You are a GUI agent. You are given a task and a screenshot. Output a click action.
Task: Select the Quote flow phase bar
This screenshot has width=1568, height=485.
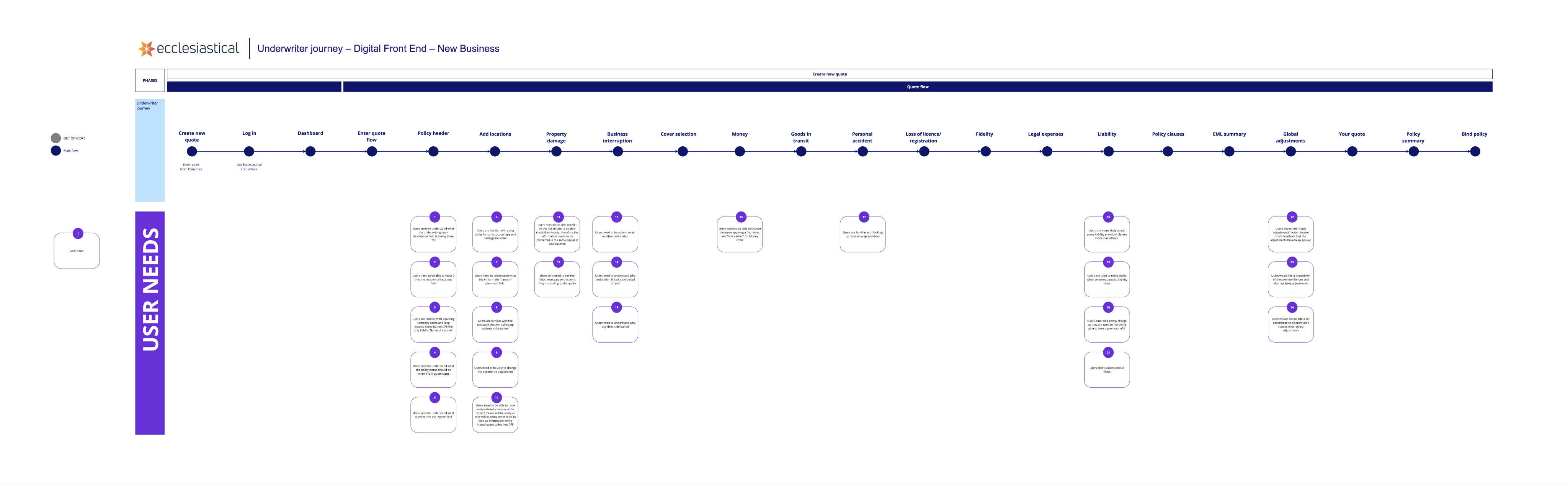point(917,87)
